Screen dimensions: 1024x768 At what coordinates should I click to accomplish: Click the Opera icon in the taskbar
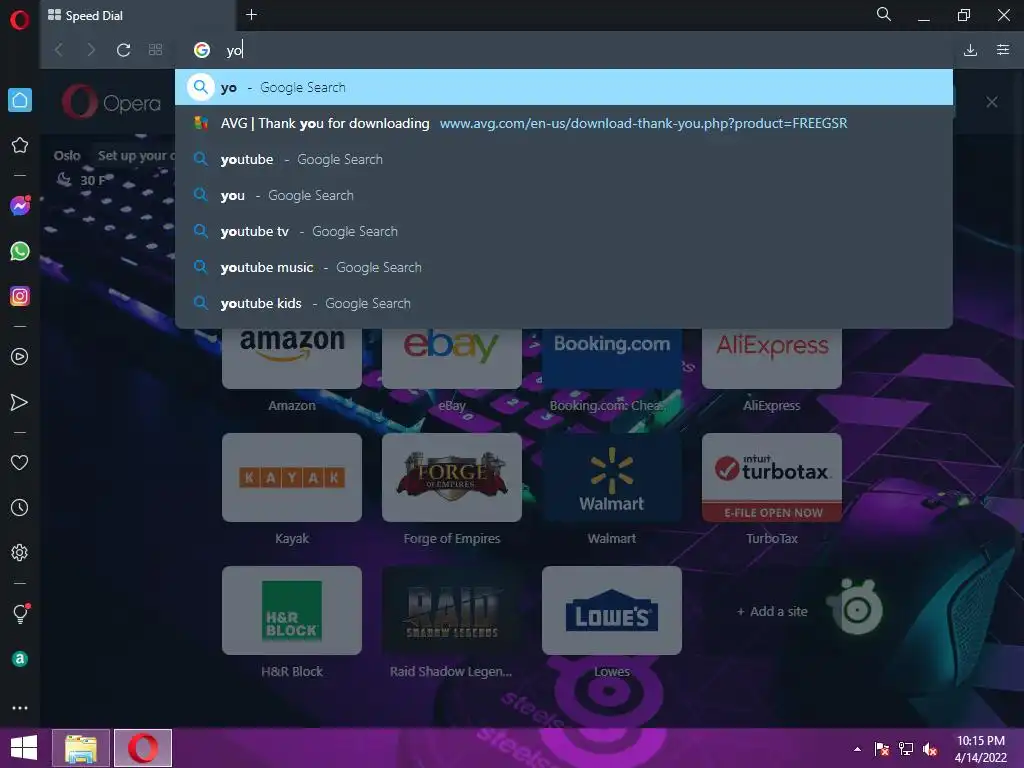click(143, 748)
